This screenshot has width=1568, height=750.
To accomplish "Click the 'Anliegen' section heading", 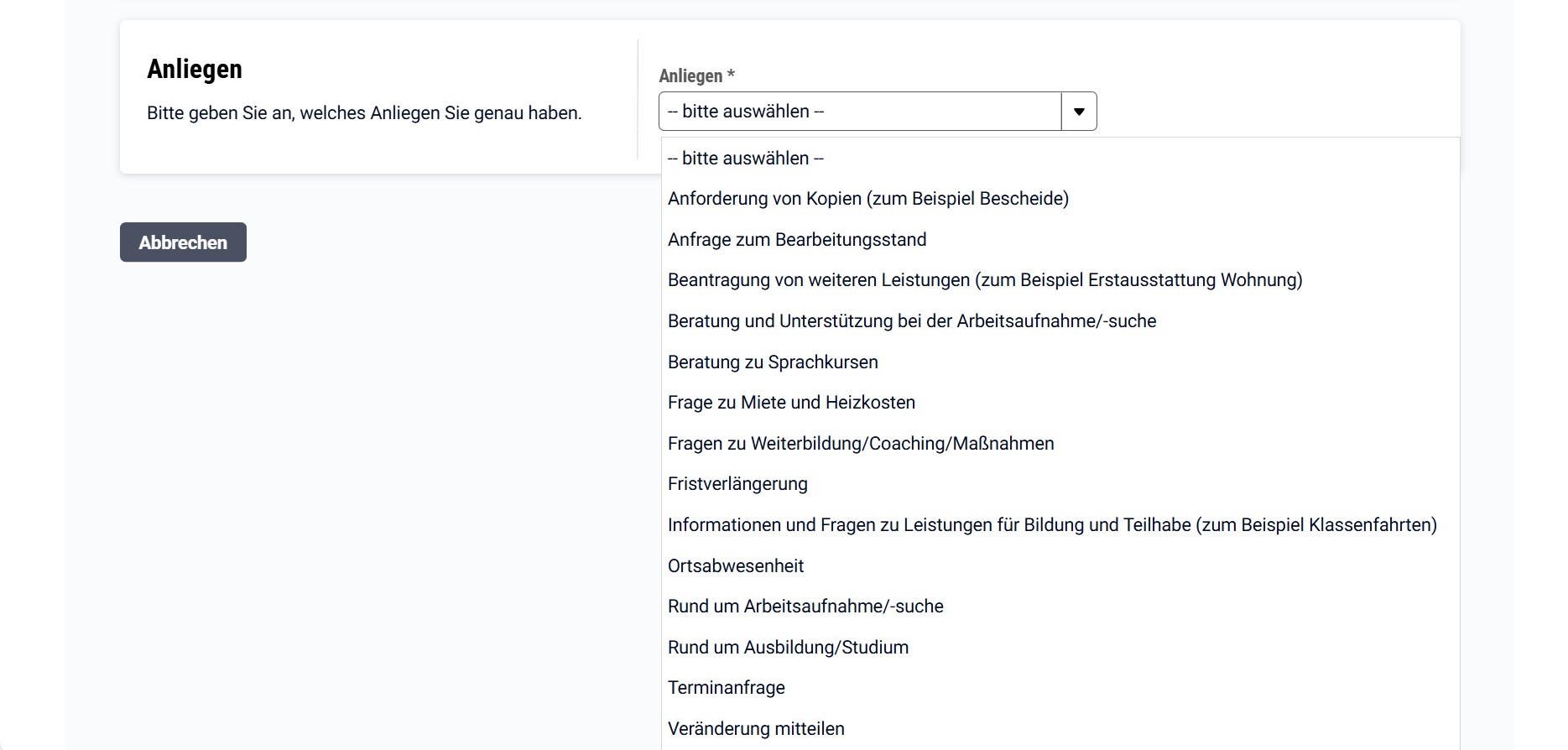I will point(195,69).
